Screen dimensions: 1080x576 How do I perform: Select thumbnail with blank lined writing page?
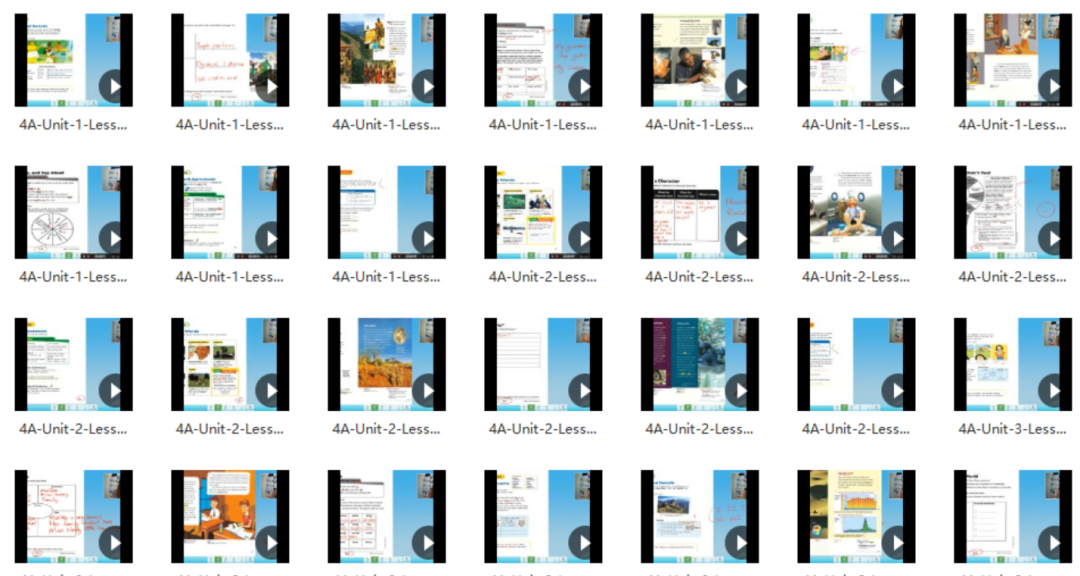(x=543, y=364)
